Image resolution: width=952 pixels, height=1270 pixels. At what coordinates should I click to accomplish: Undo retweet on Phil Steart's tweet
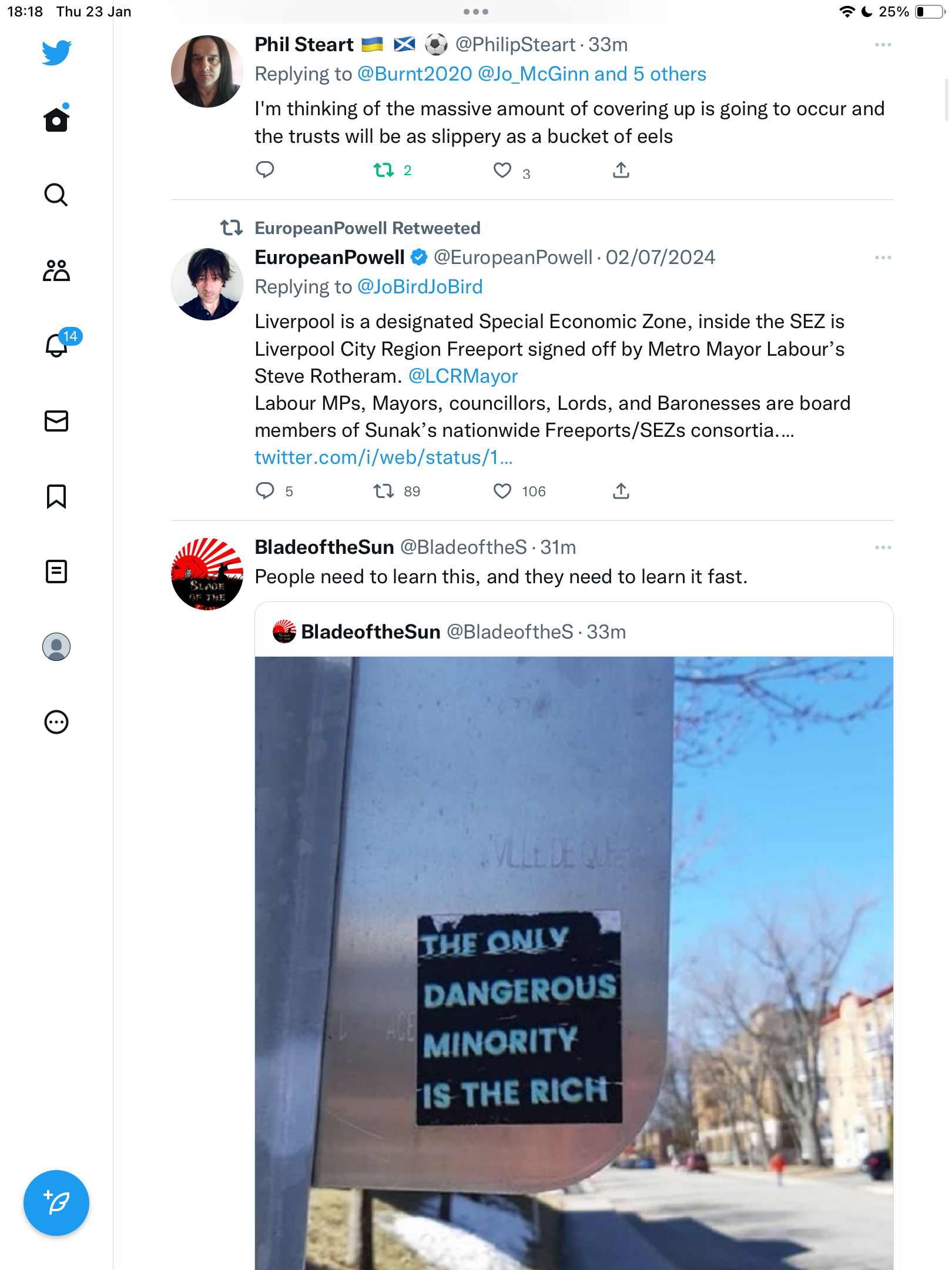[x=384, y=171]
